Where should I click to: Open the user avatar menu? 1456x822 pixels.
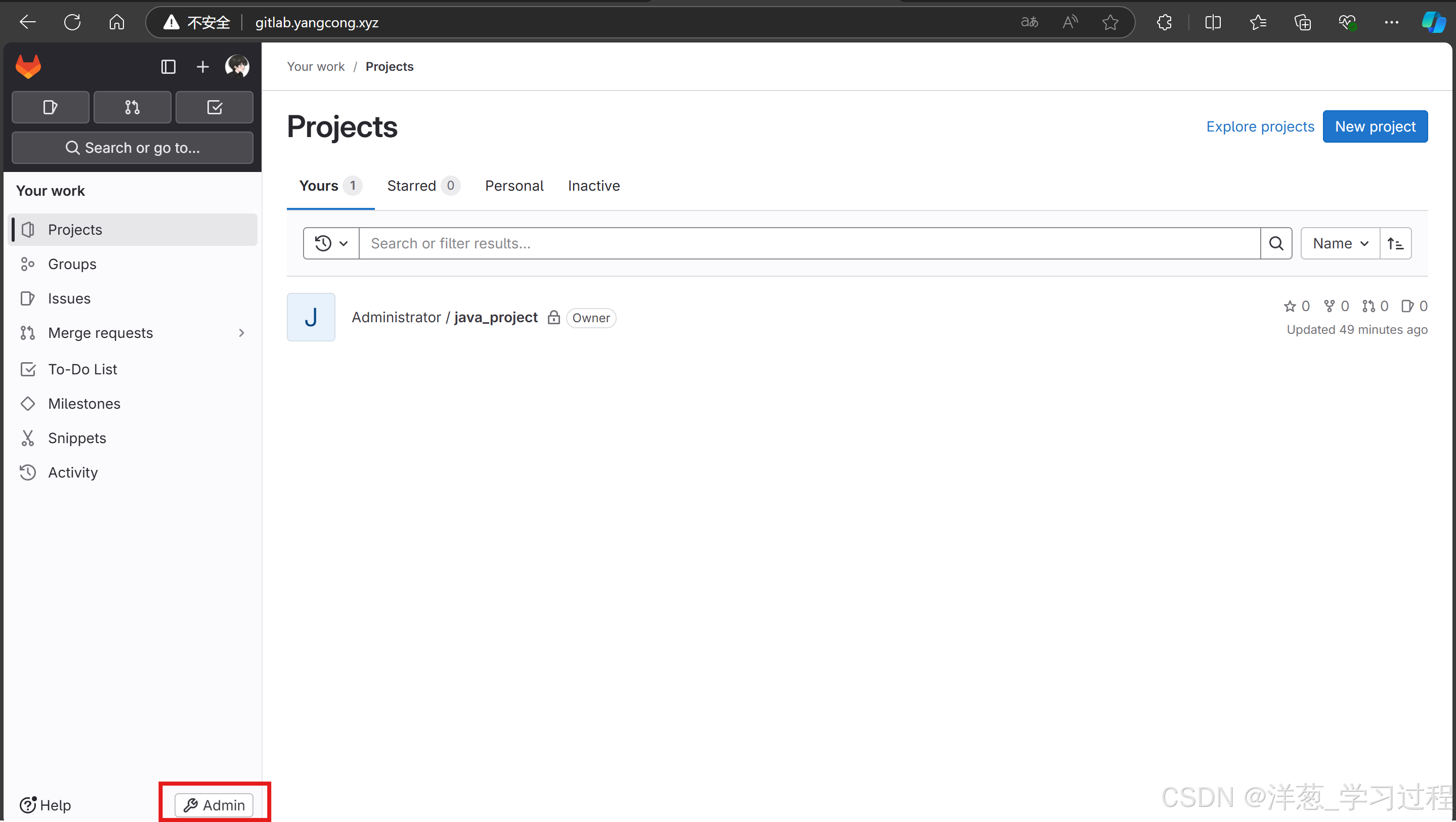coord(237,67)
